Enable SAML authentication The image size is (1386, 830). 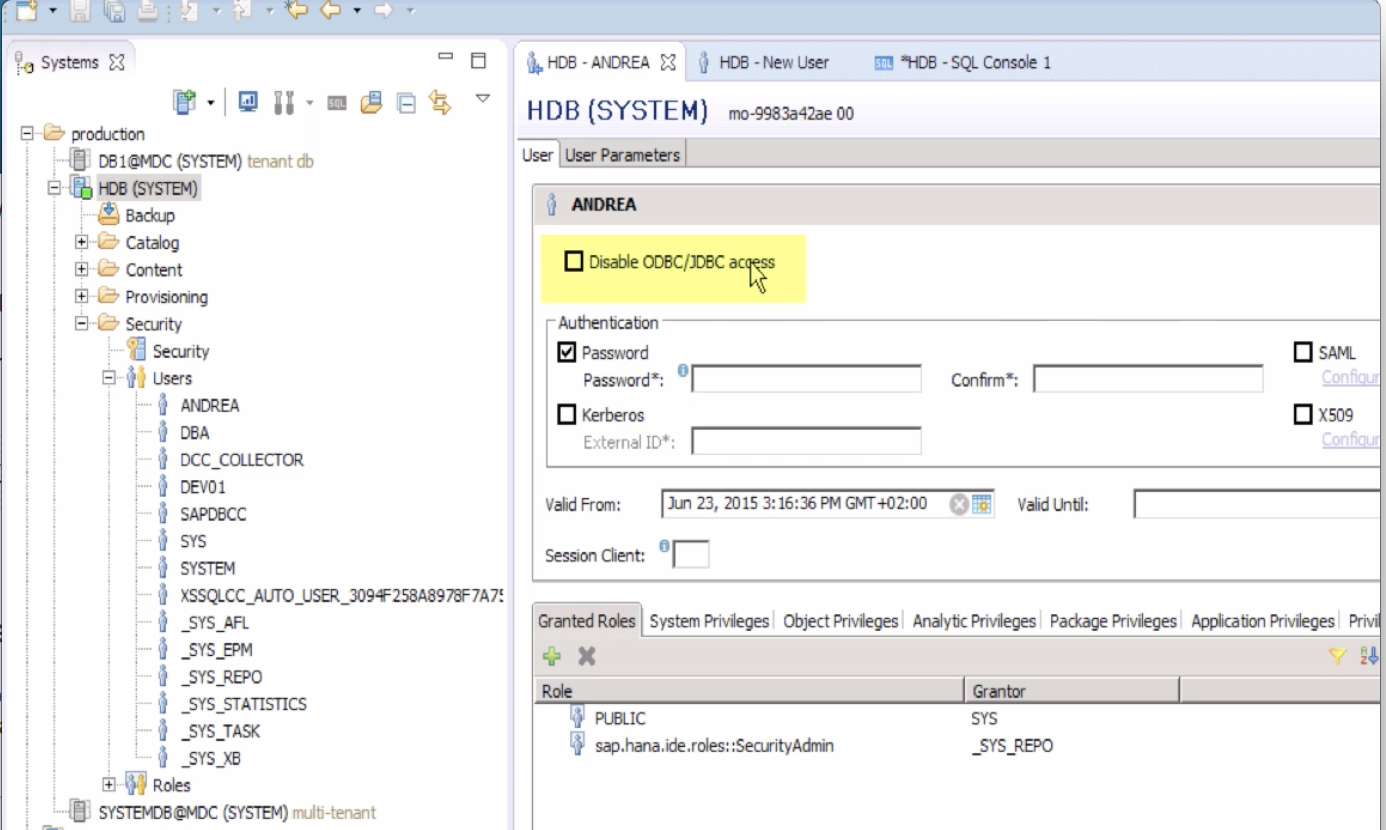(x=1302, y=352)
